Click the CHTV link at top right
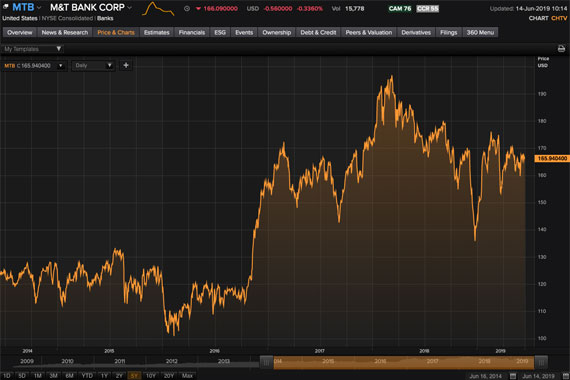 (x=559, y=18)
